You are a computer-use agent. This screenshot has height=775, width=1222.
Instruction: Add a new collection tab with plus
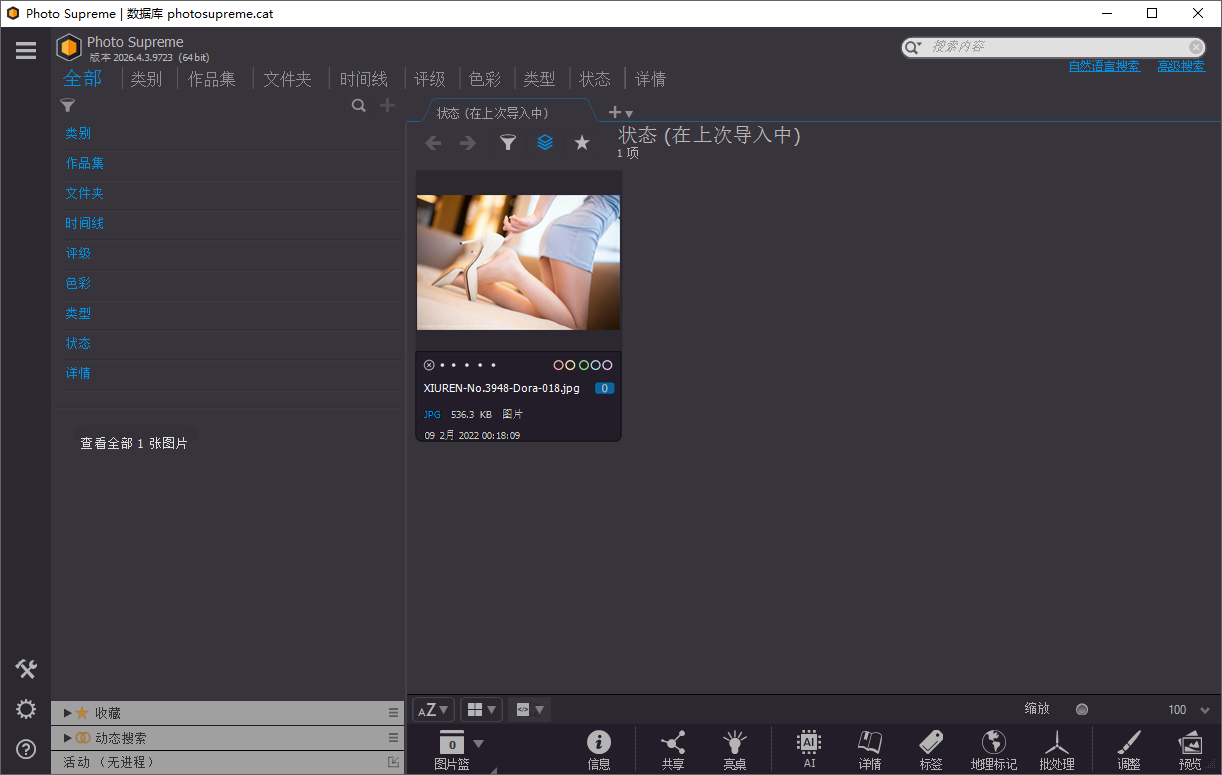coord(615,112)
